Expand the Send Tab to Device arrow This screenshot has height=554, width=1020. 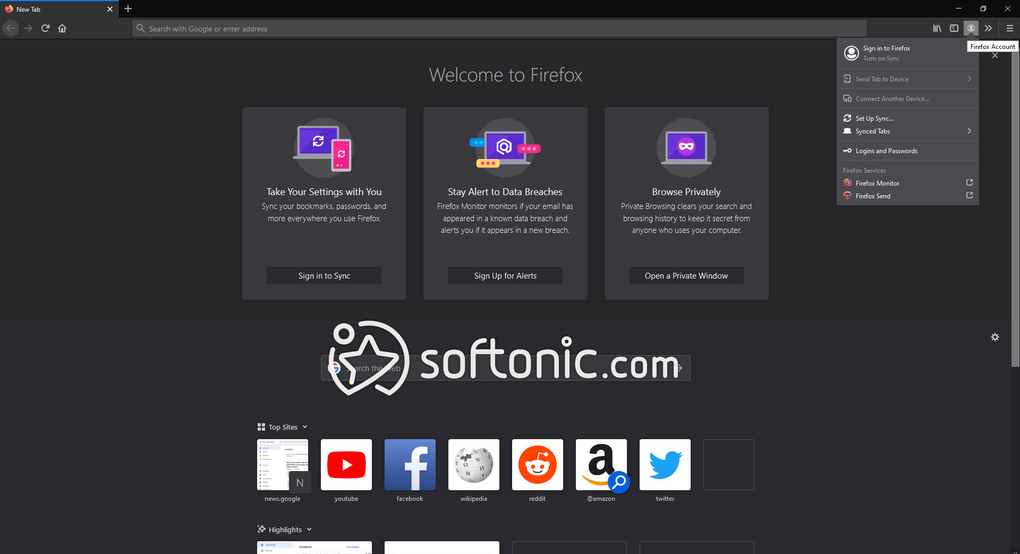969,79
